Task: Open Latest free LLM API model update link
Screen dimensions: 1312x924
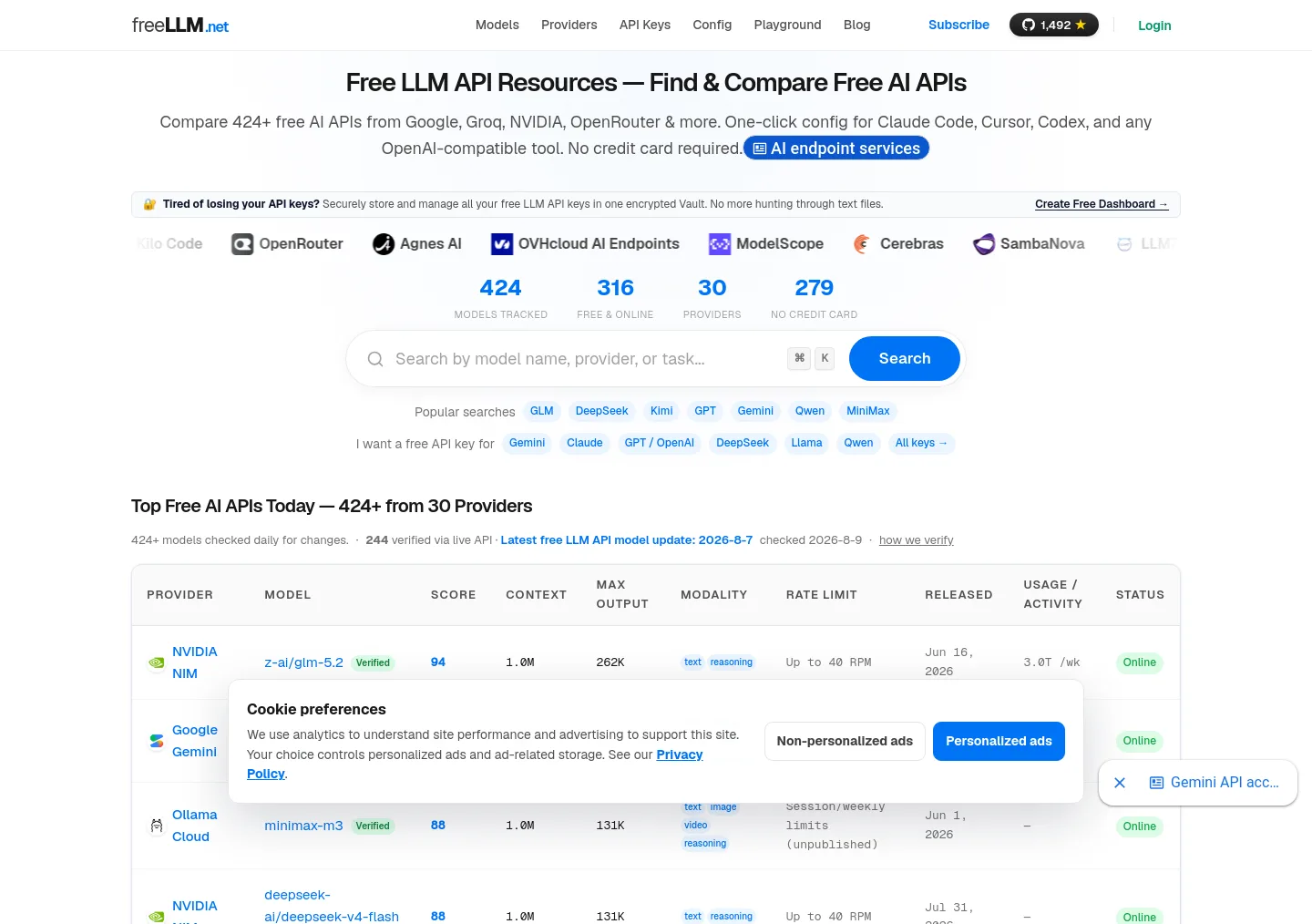Action: click(x=627, y=540)
